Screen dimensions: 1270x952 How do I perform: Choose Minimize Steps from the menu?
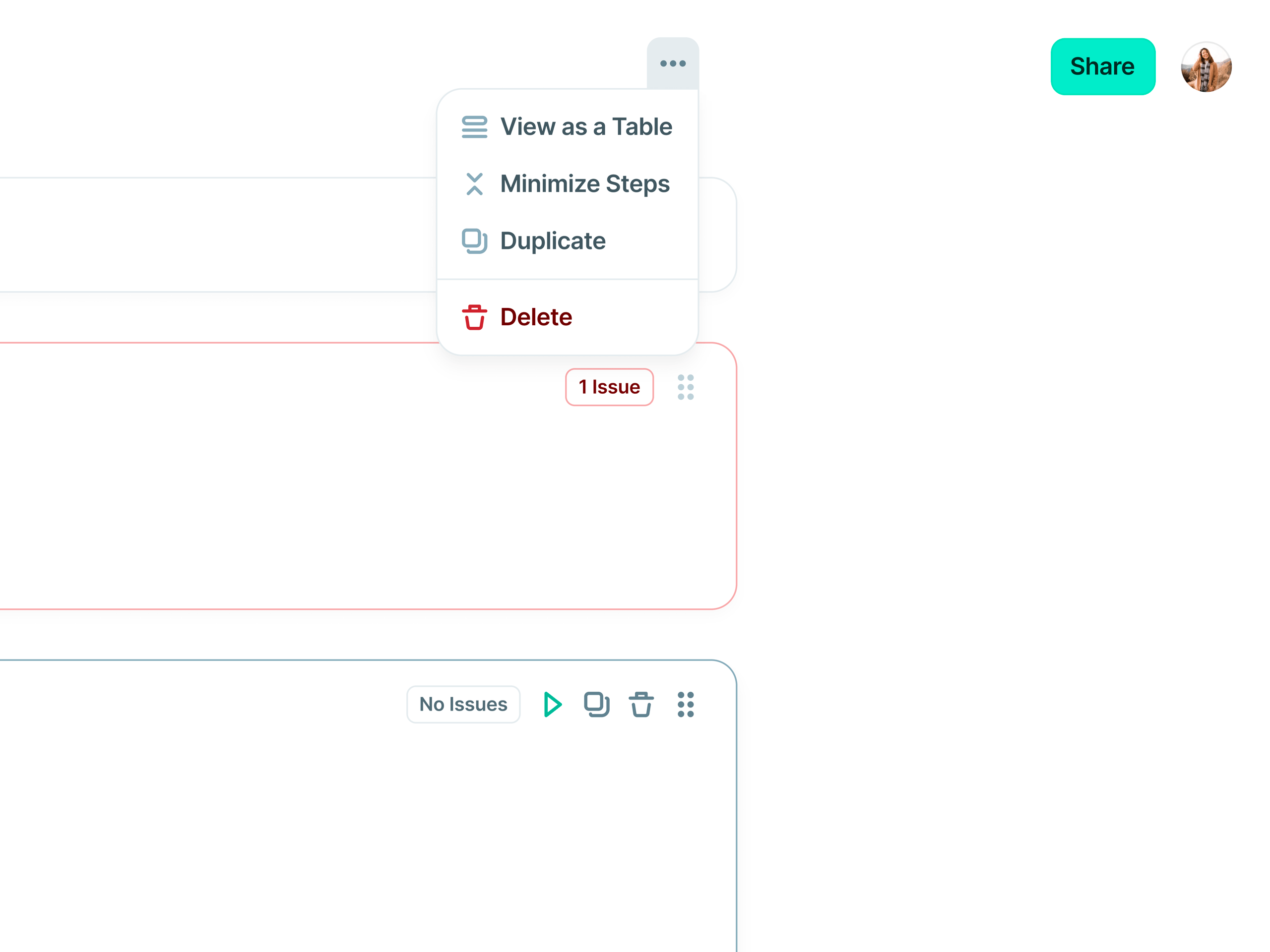point(567,183)
